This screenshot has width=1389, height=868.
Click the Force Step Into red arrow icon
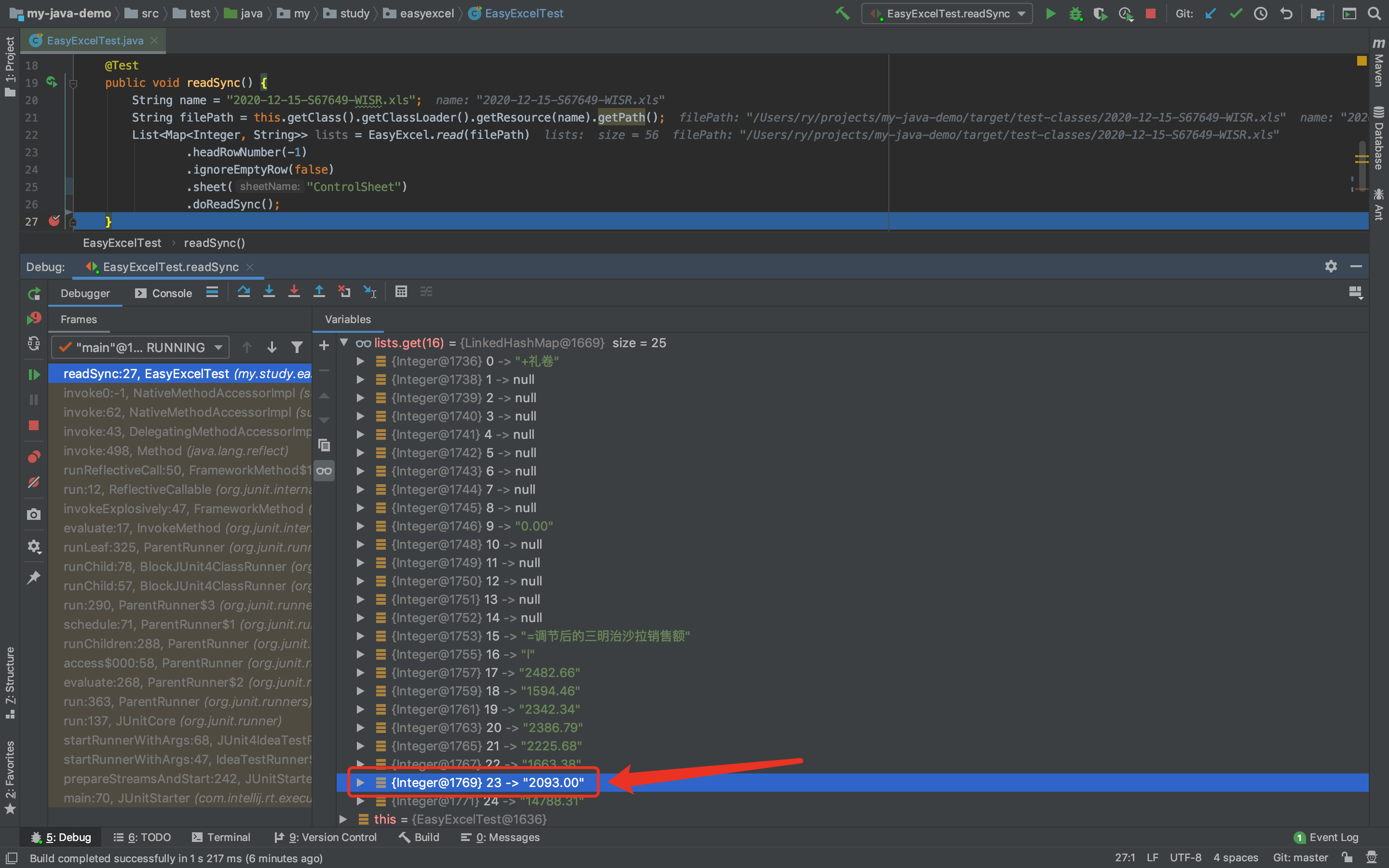tap(294, 292)
